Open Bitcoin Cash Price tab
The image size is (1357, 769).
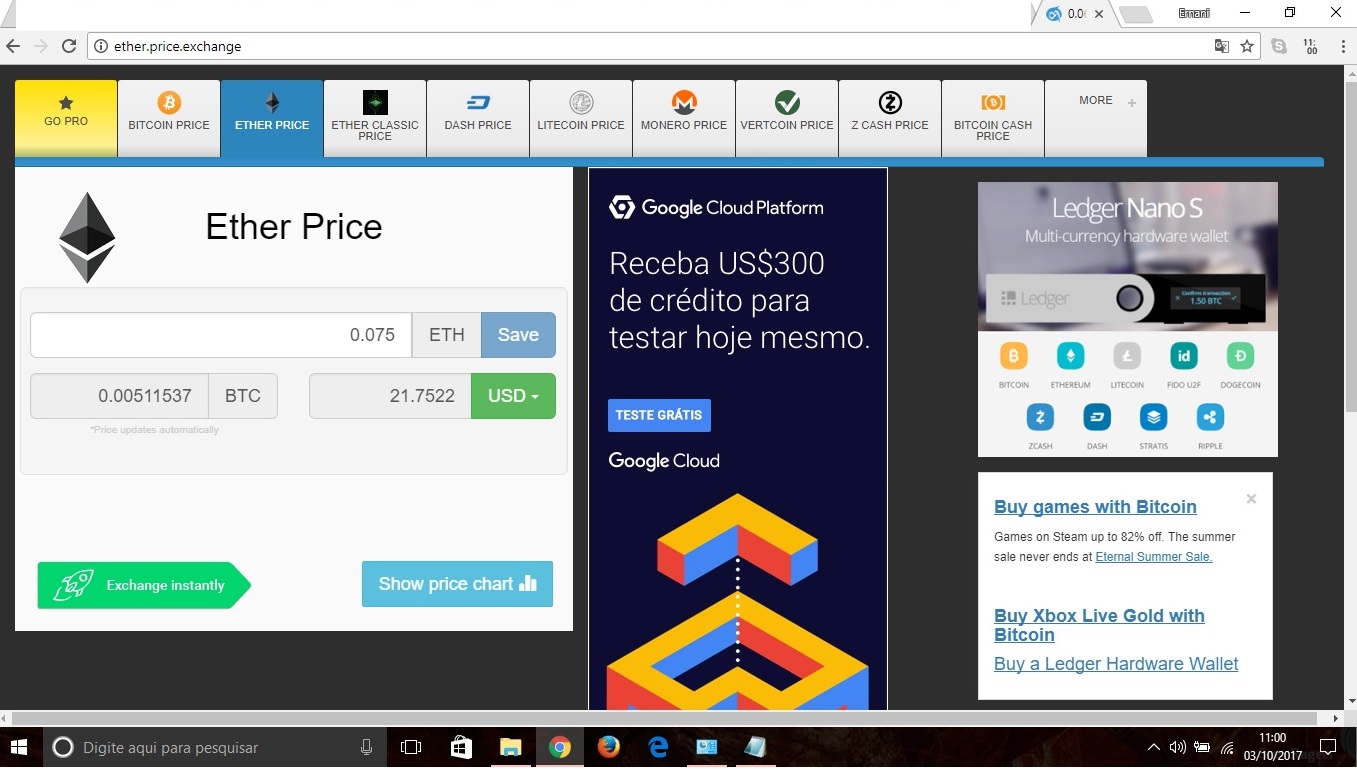pyautogui.click(x=993, y=118)
